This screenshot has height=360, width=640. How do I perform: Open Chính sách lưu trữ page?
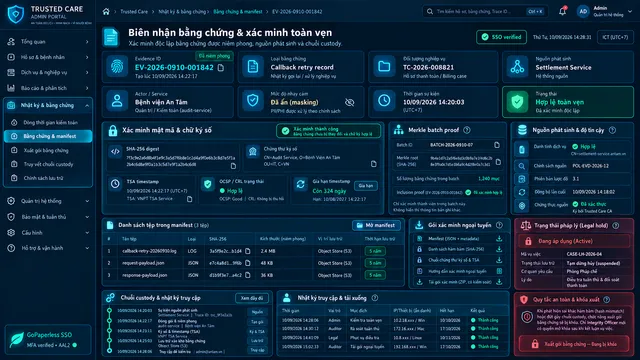pos(48,178)
